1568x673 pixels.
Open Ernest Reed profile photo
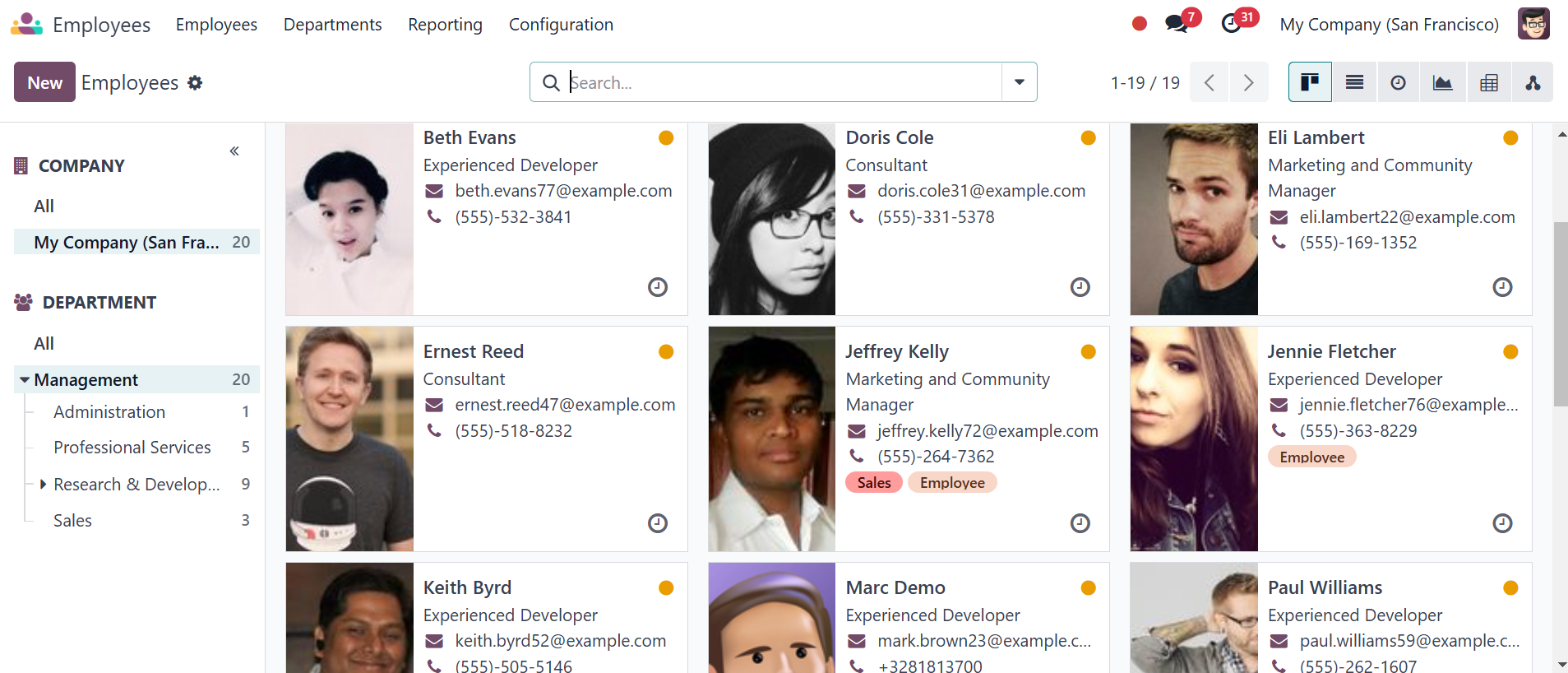[349, 439]
